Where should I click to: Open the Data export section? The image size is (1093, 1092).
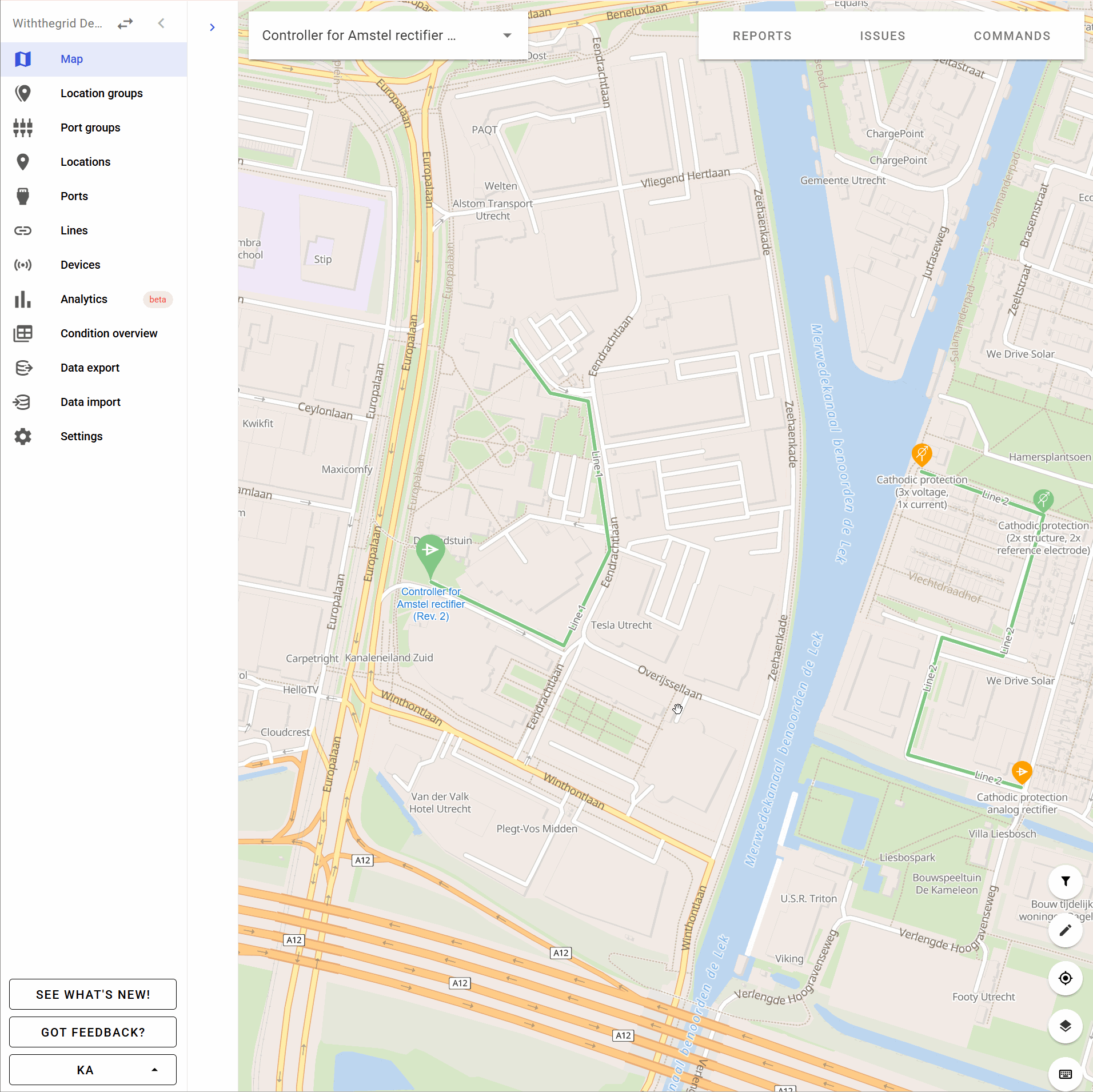pos(90,368)
